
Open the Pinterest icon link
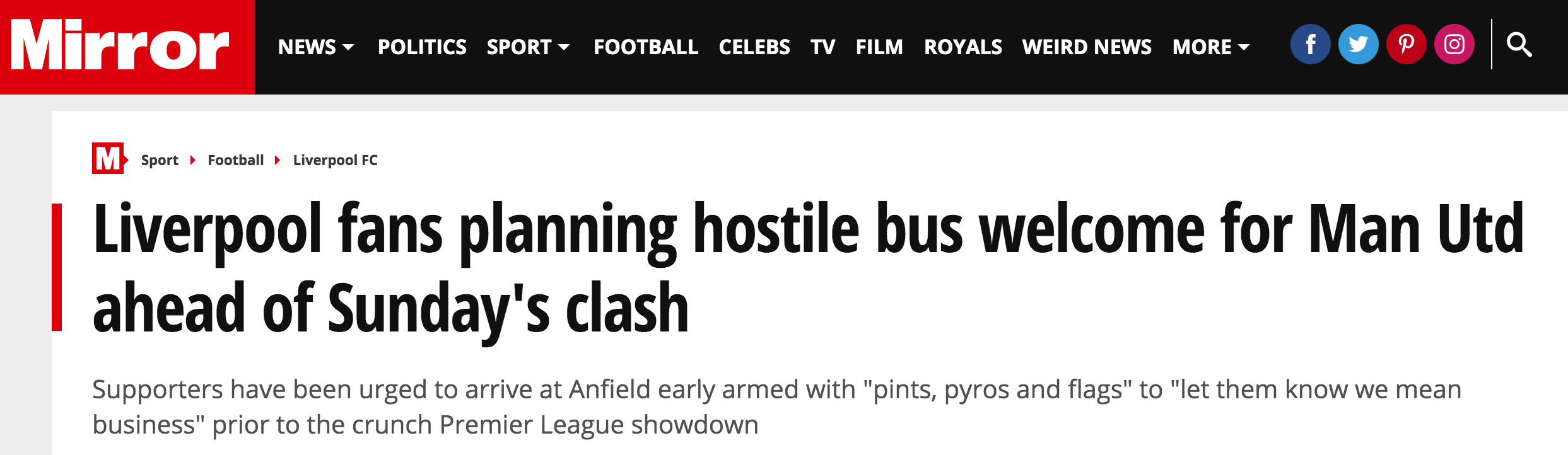pos(1406,45)
